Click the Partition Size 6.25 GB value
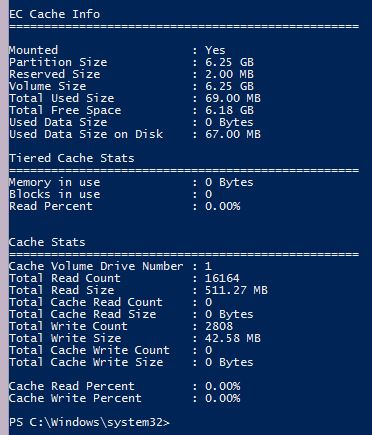372x435 pixels. point(229,62)
